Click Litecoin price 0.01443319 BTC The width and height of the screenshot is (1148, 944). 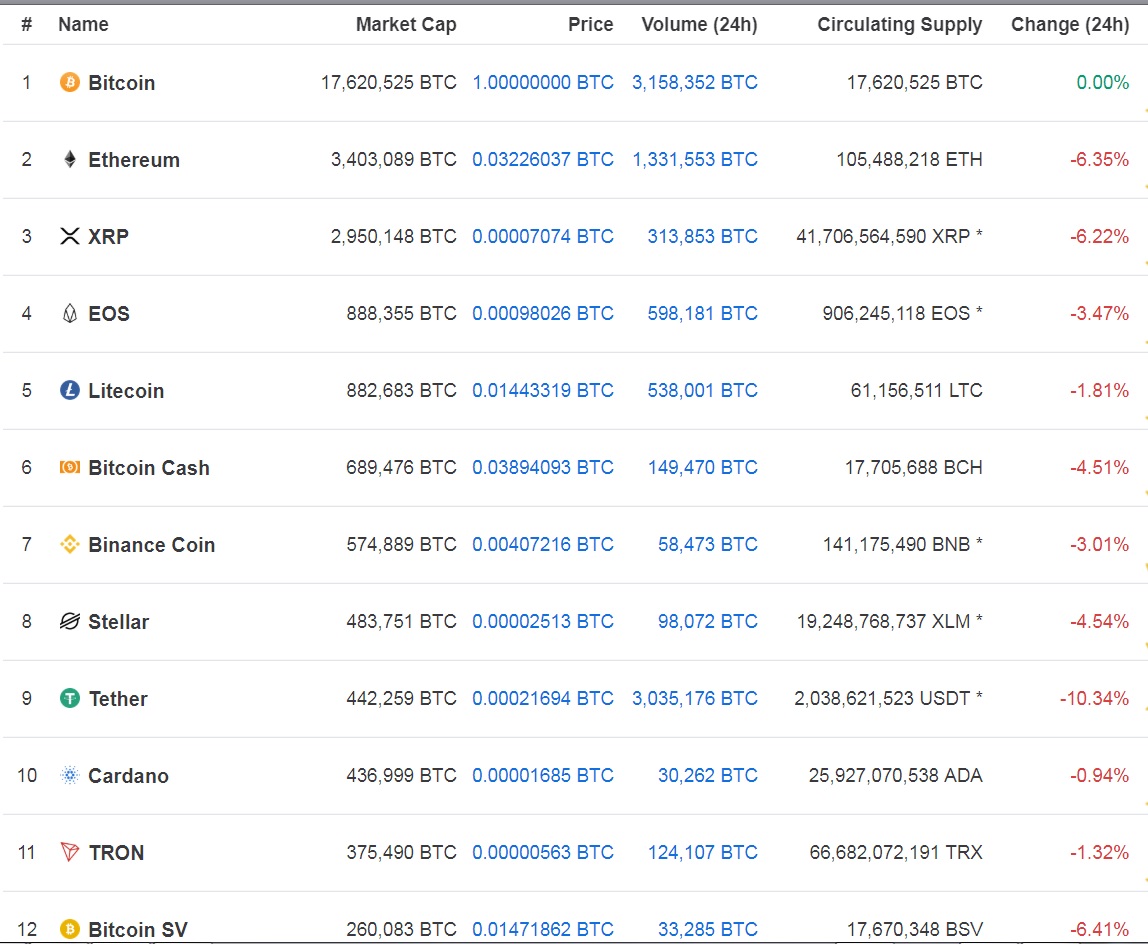[543, 390]
